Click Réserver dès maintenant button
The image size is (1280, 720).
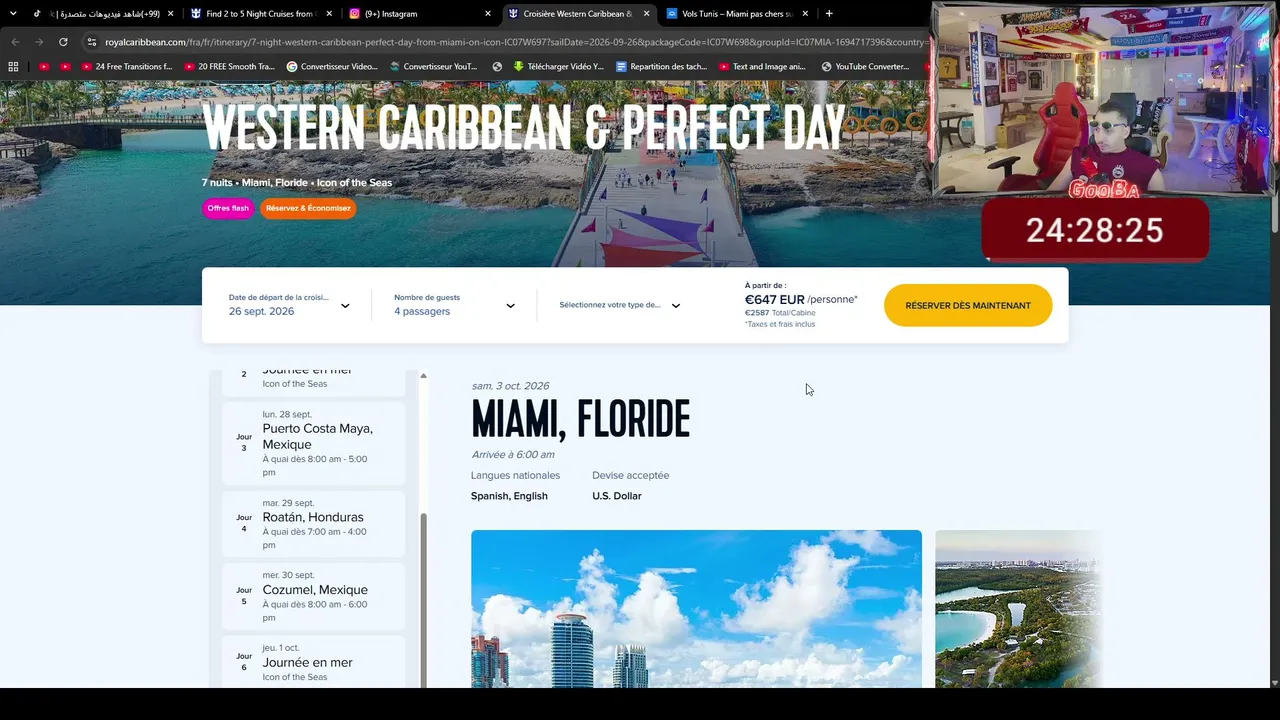[x=968, y=305]
